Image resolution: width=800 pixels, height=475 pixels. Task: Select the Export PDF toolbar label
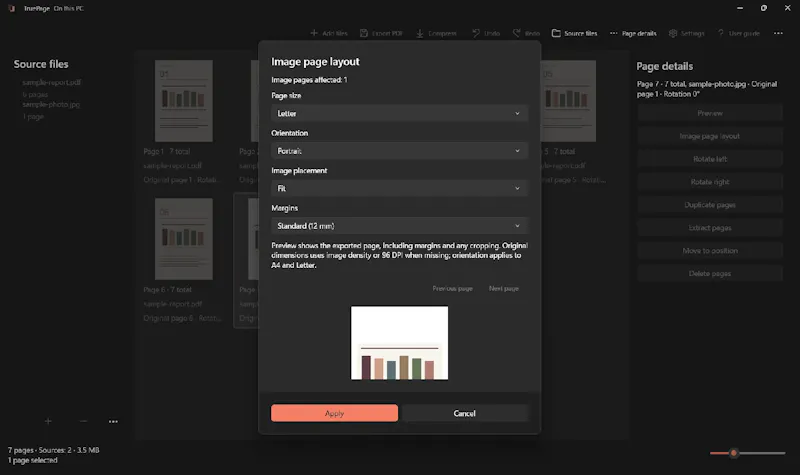[x=387, y=34]
